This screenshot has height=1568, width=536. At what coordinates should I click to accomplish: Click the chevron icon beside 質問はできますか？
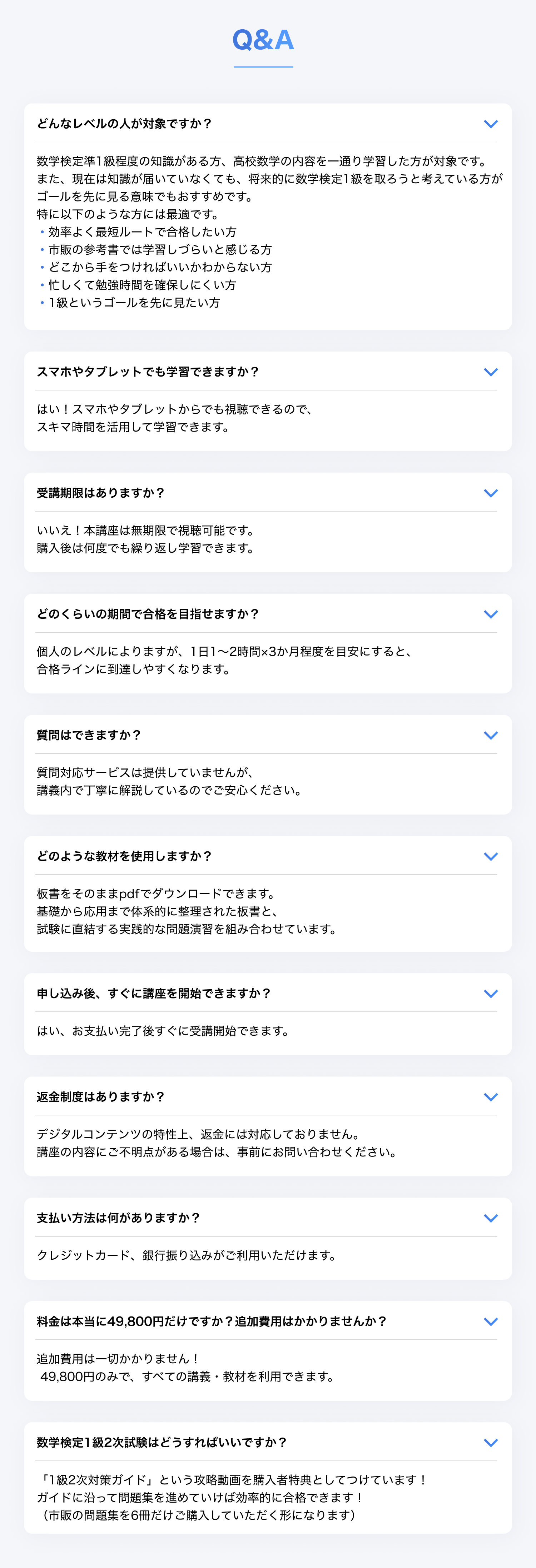pos(490,735)
